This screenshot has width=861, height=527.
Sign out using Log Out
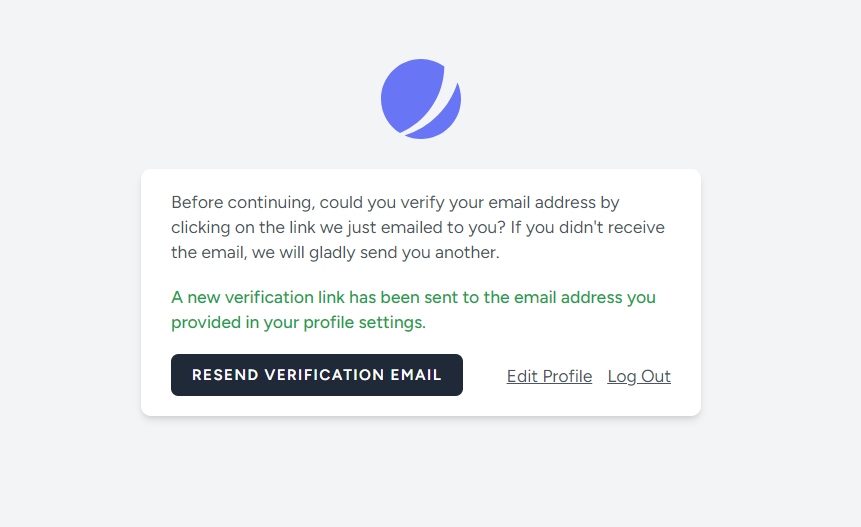point(639,376)
